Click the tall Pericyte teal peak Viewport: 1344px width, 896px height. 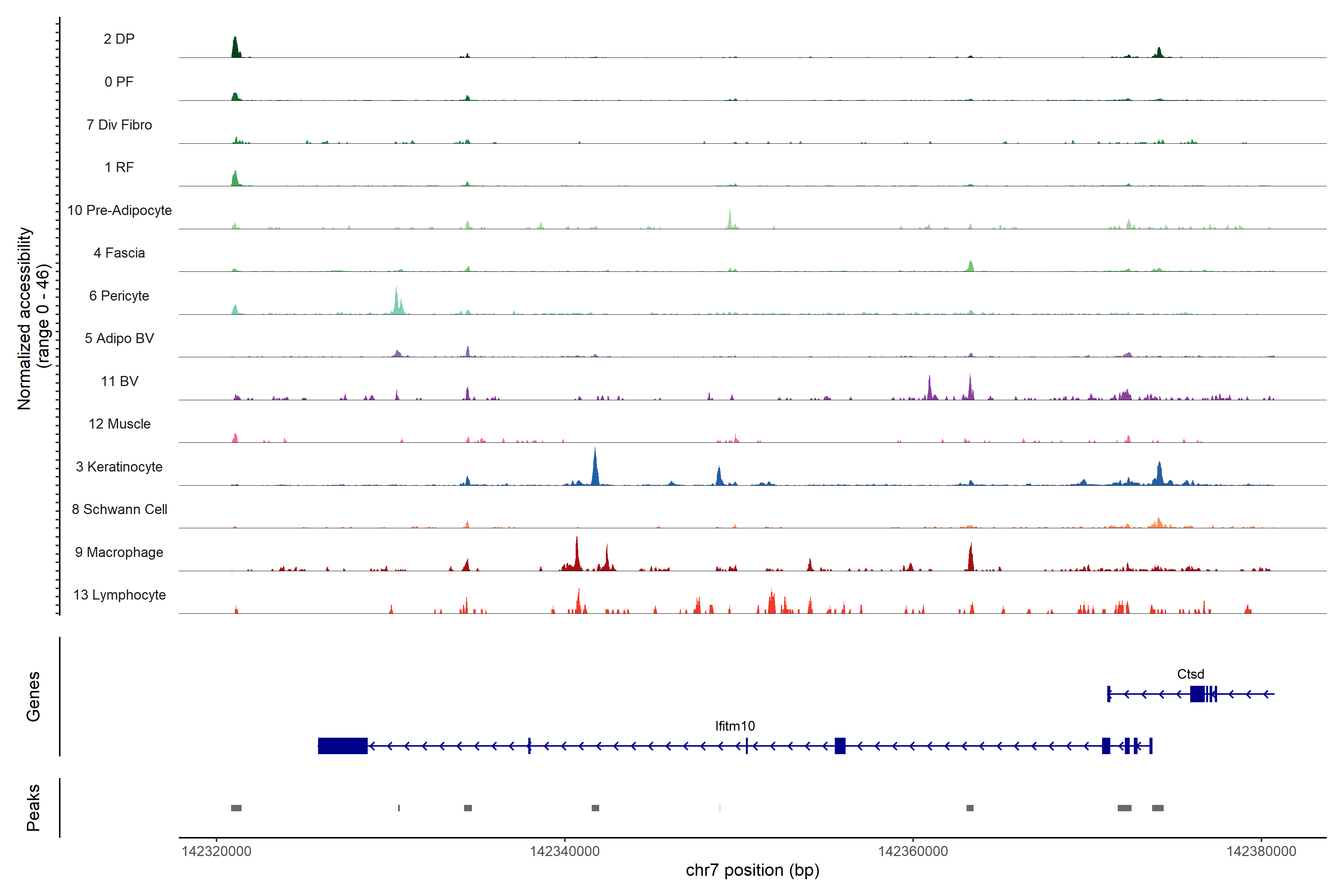click(396, 301)
